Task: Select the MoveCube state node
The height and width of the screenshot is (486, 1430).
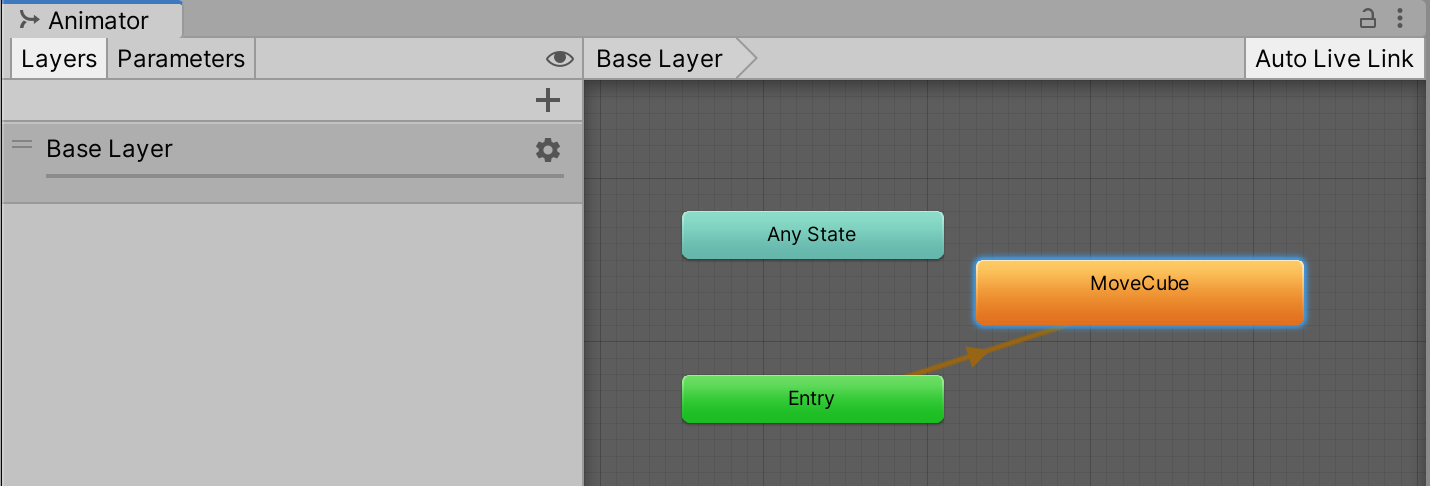Action: click(1139, 292)
